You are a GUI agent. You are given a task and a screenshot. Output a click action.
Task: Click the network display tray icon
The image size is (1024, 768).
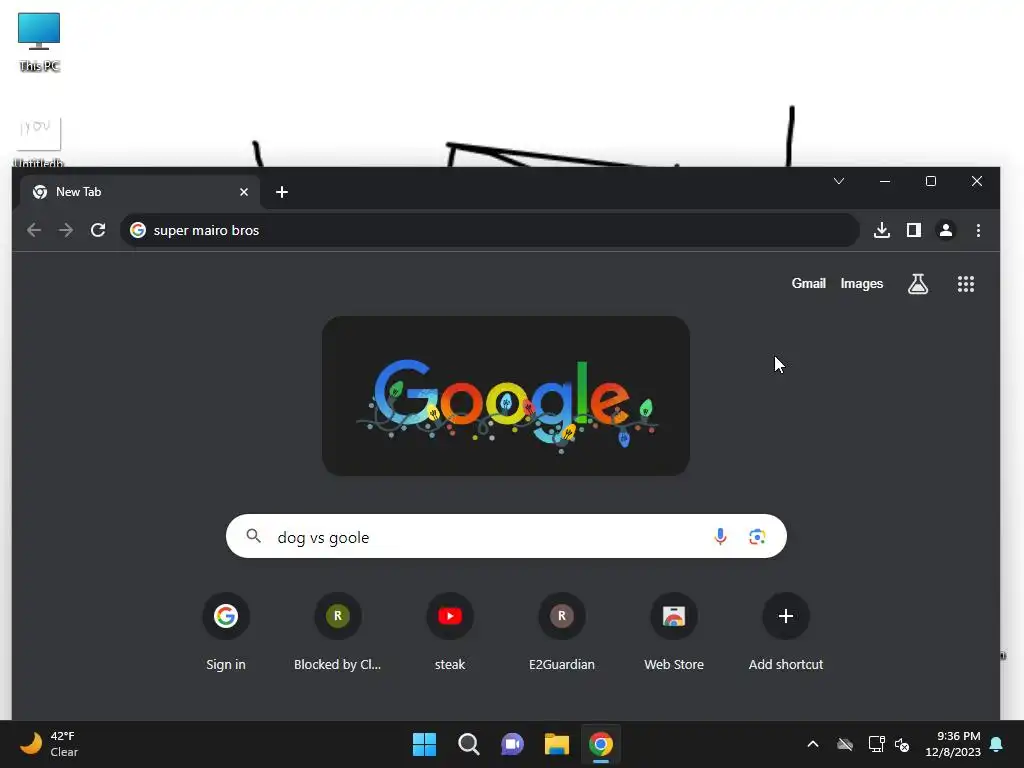coord(876,744)
